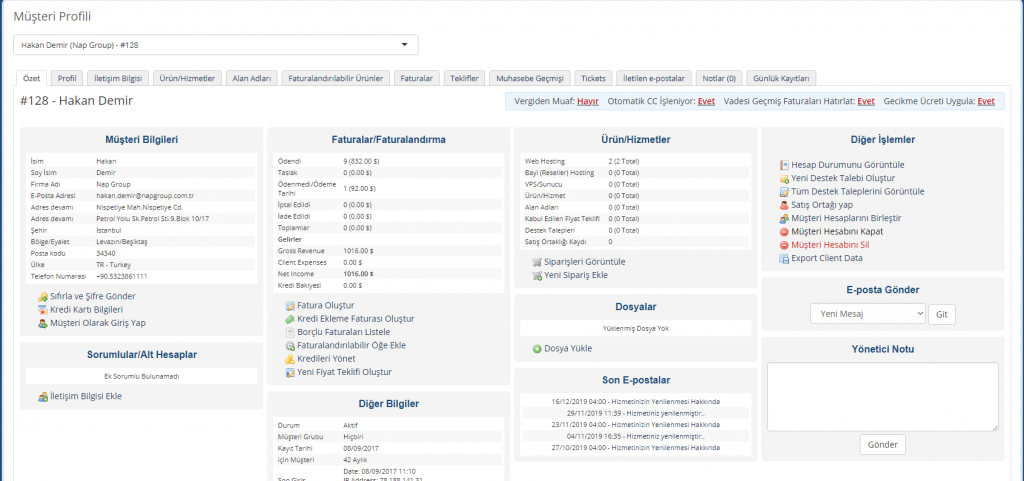Click the coins icon for Kredileri Yönet

[291, 359]
